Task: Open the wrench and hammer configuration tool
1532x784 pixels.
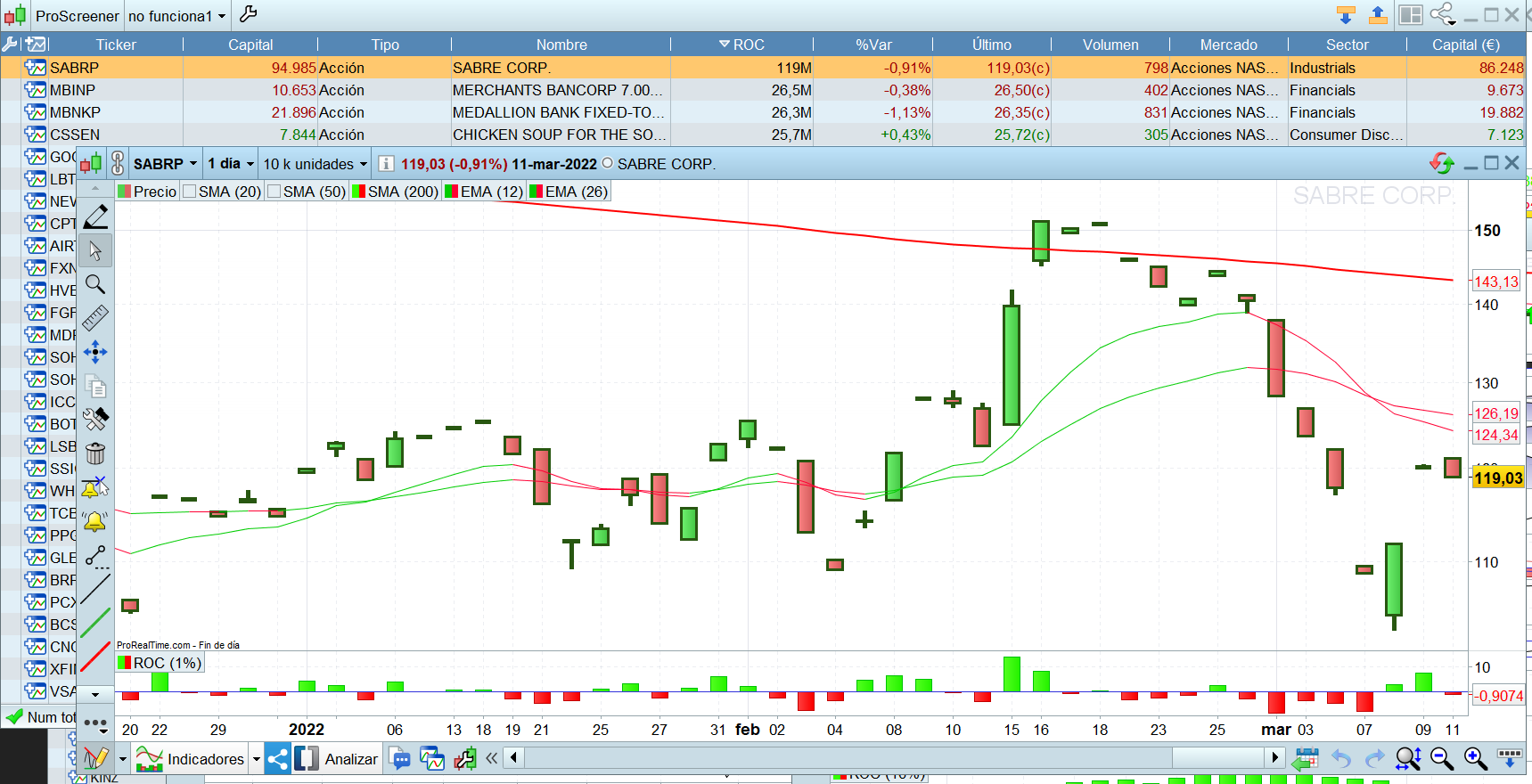Action: (95, 419)
